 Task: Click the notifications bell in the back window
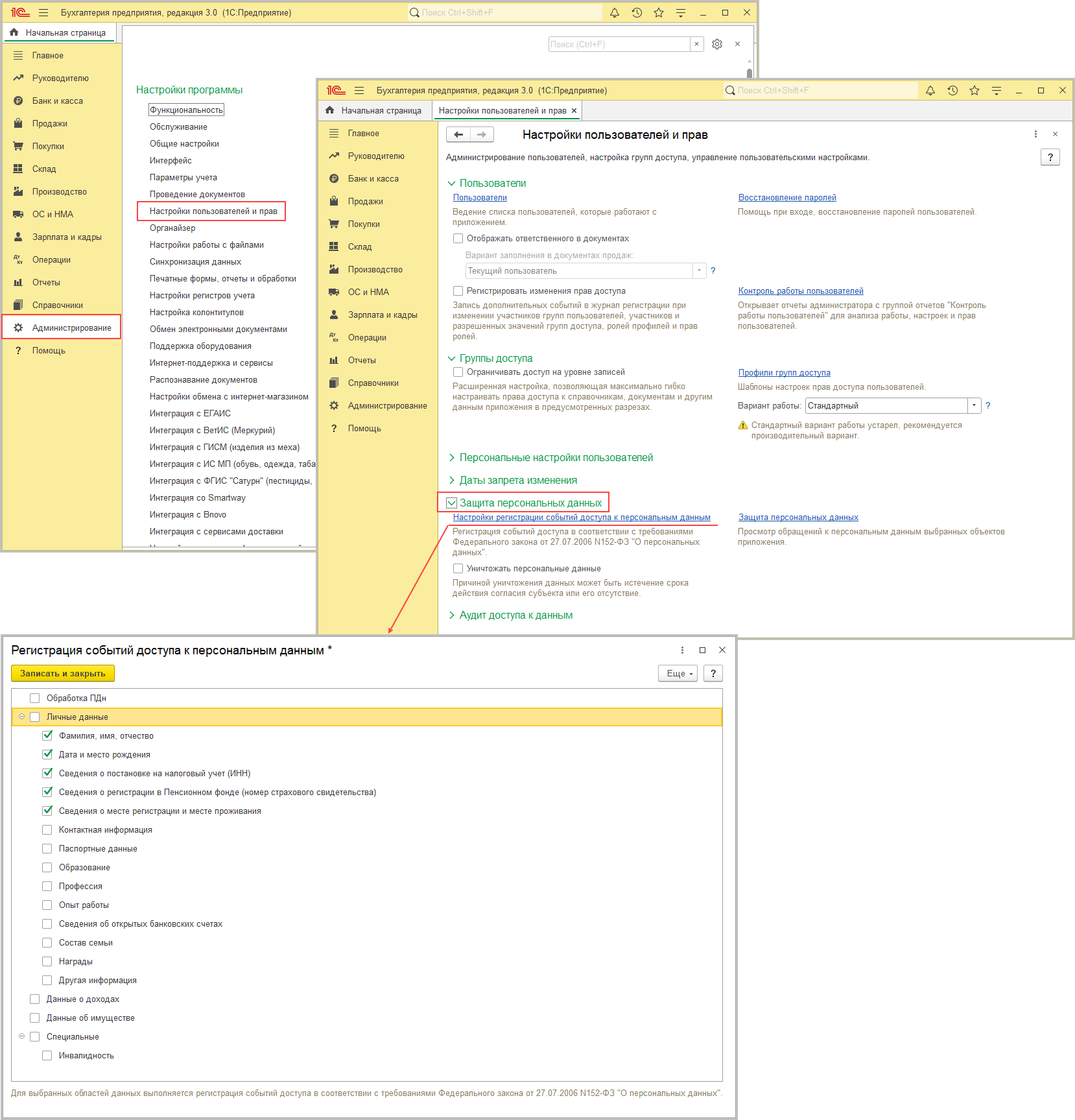[x=615, y=13]
